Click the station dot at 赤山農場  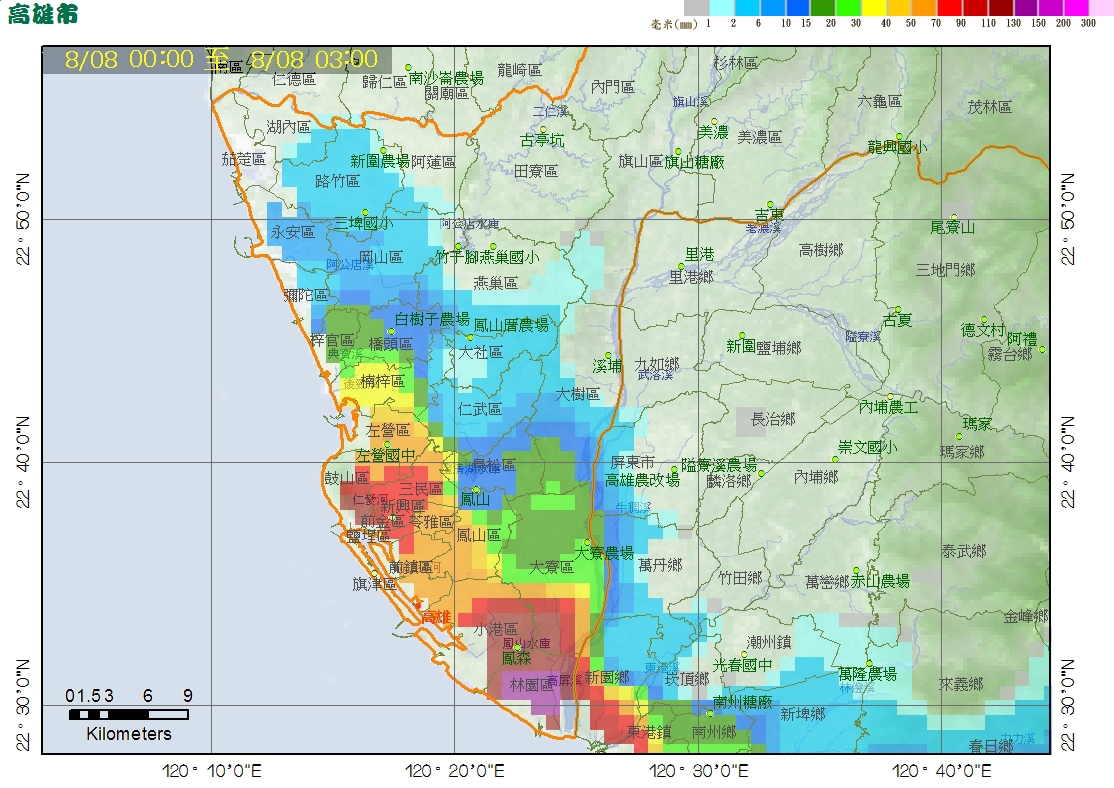coord(857,571)
